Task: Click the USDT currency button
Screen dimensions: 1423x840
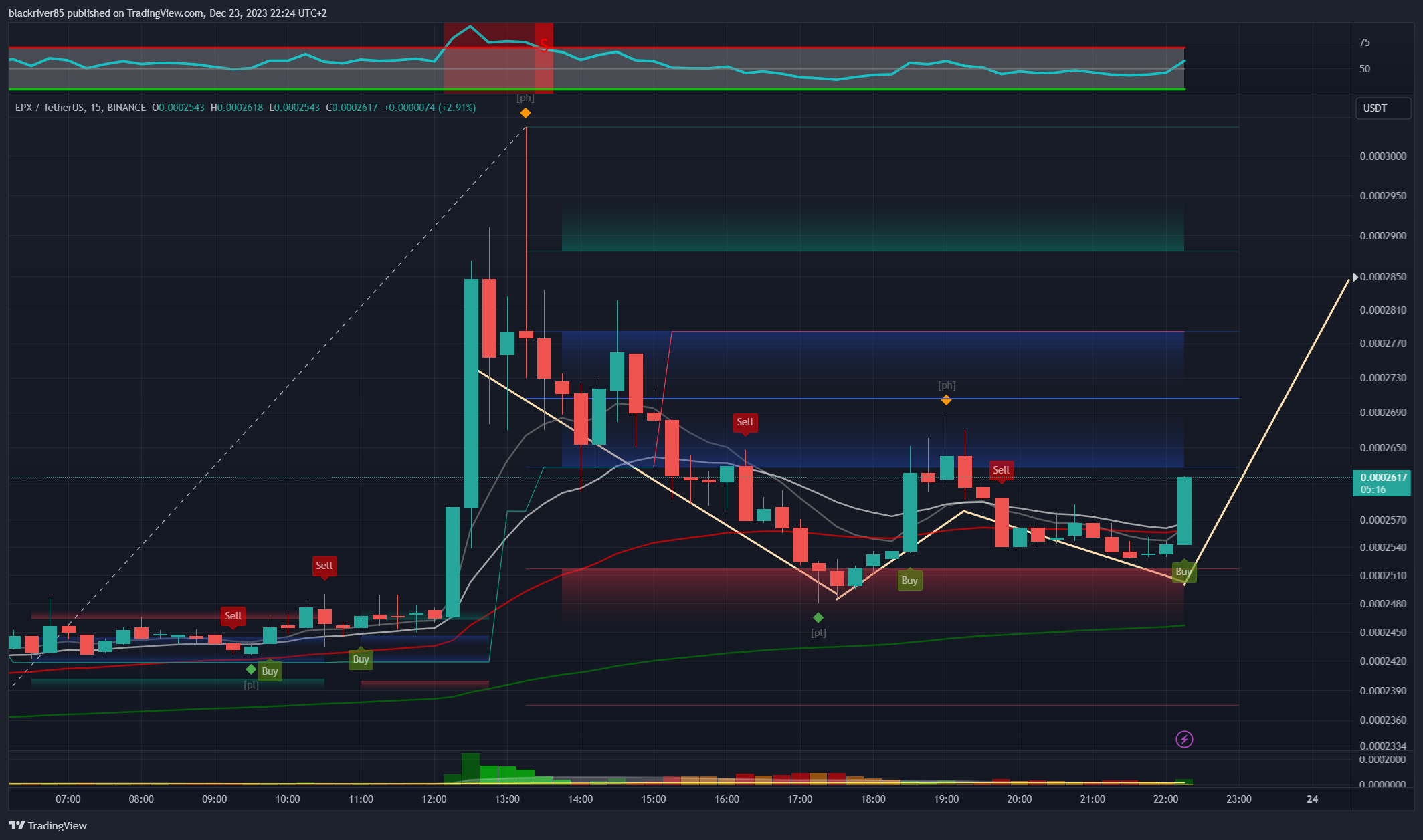Action: pyautogui.click(x=1383, y=108)
